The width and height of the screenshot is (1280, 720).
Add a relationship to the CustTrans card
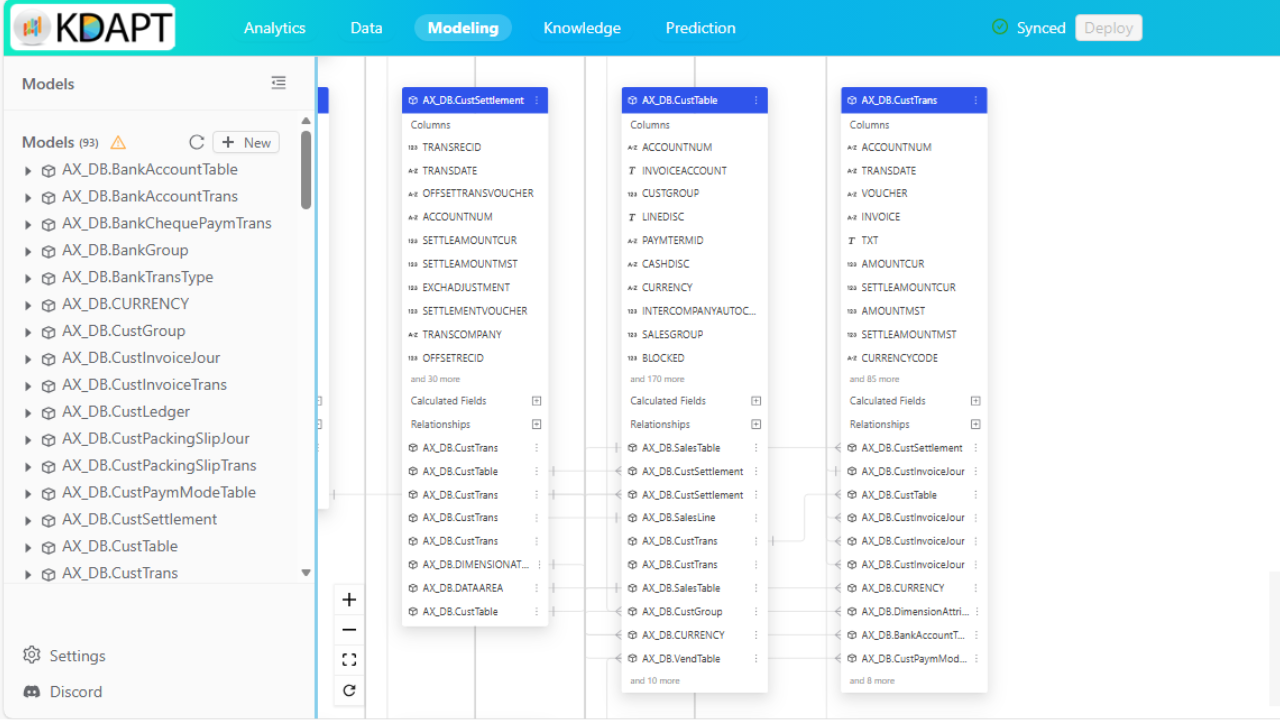pyautogui.click(x=976, y=425)
